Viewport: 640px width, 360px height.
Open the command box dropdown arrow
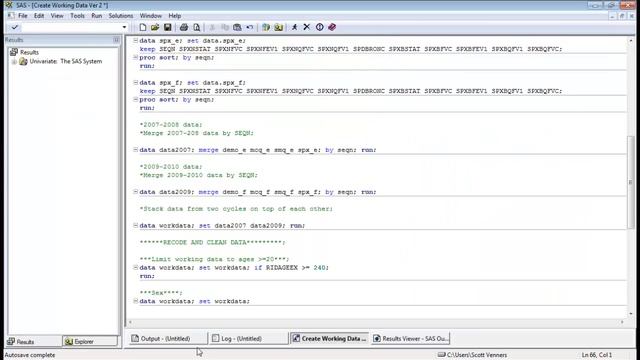tap(124, 27)
